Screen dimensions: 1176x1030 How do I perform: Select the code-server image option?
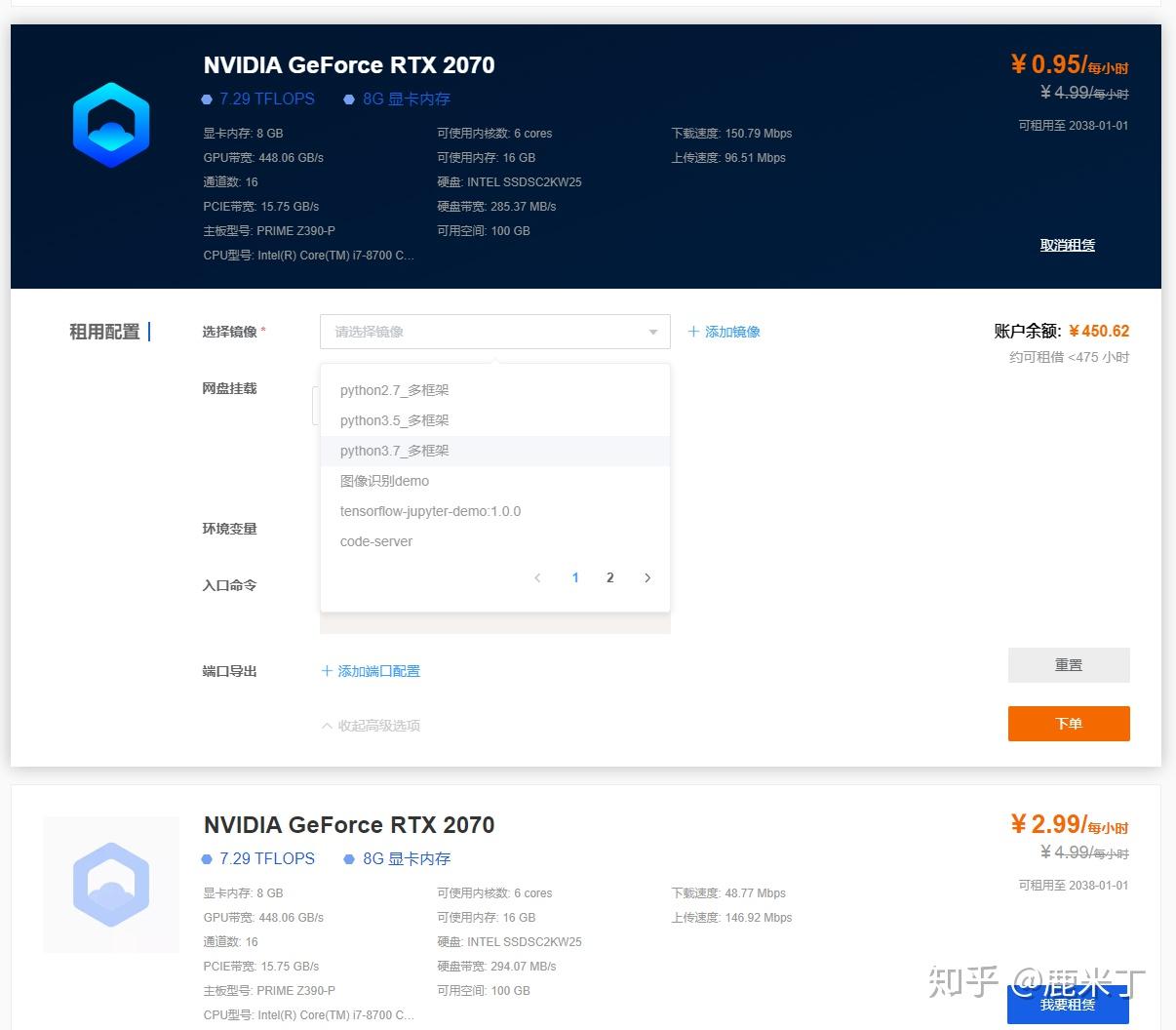pos(494,541)
